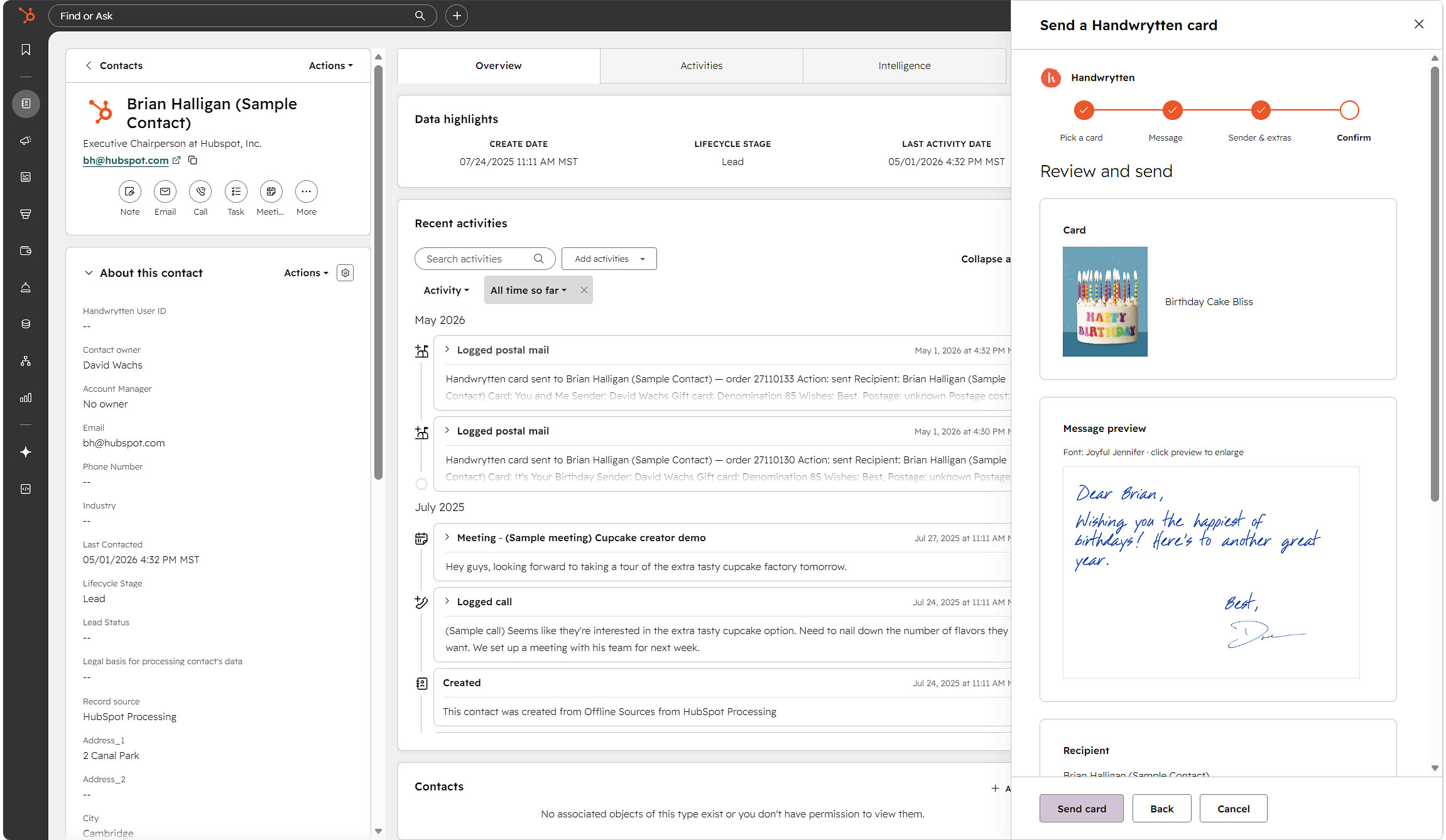
Task: Click the Send card button
Action: (x=1082, y=809)
